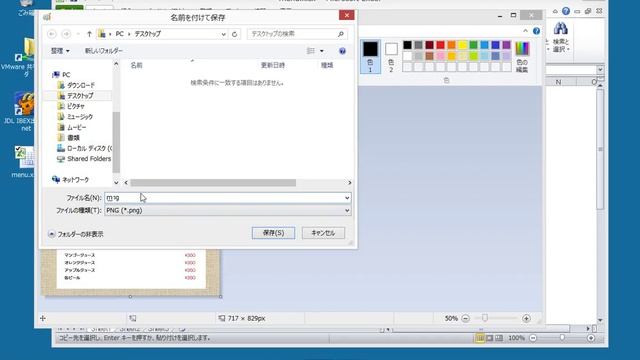Click Excel zoom in plus button
Image resolution: width=640 pixels, height=360 pixels.
point(591,338)
